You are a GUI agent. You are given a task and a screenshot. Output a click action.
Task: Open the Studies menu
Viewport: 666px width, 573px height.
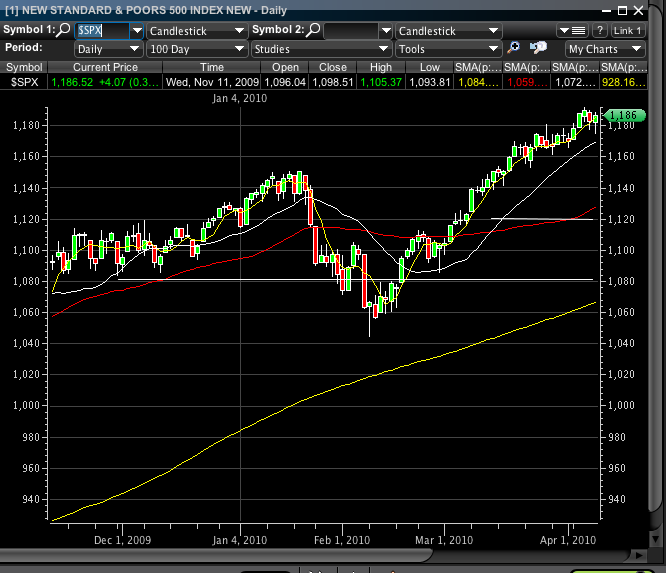coord(320,48)
